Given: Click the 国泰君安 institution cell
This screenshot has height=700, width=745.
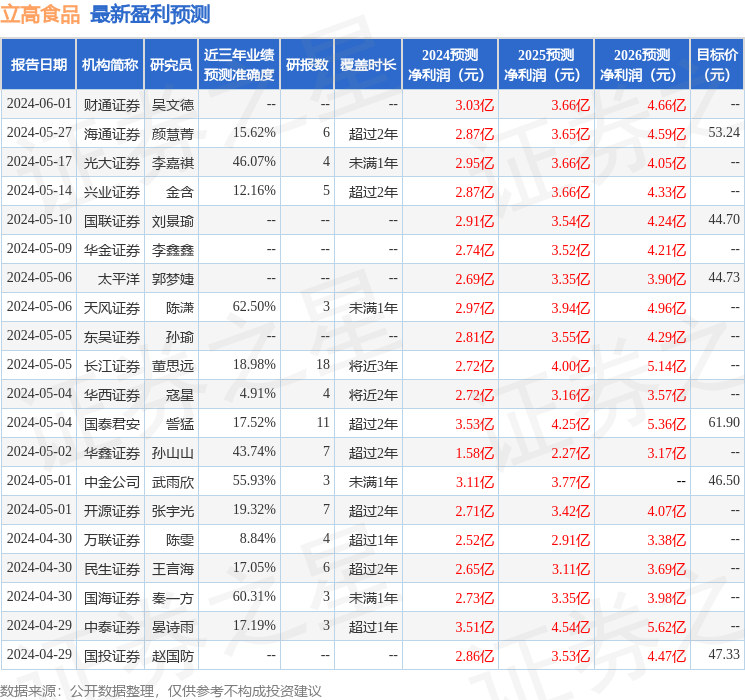Looking at the screenshot, I should pos(112,424).
